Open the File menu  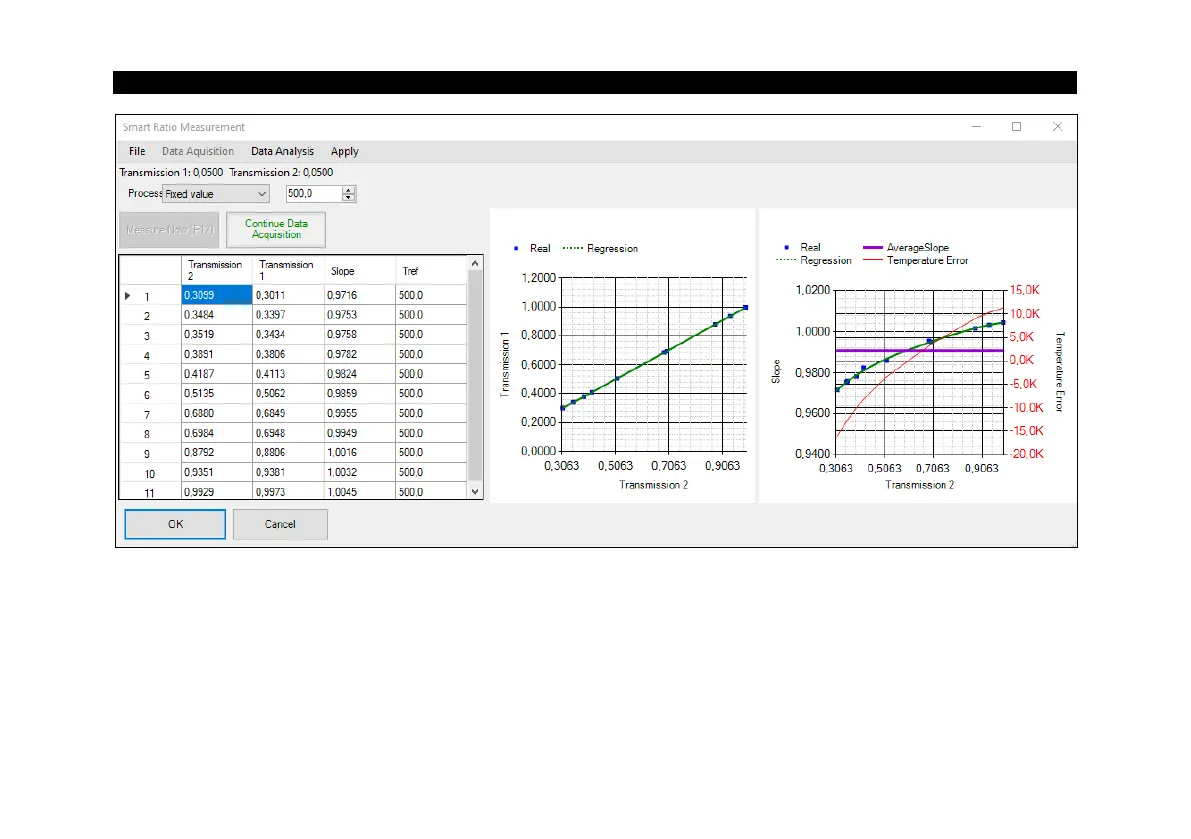coord(137,151)
